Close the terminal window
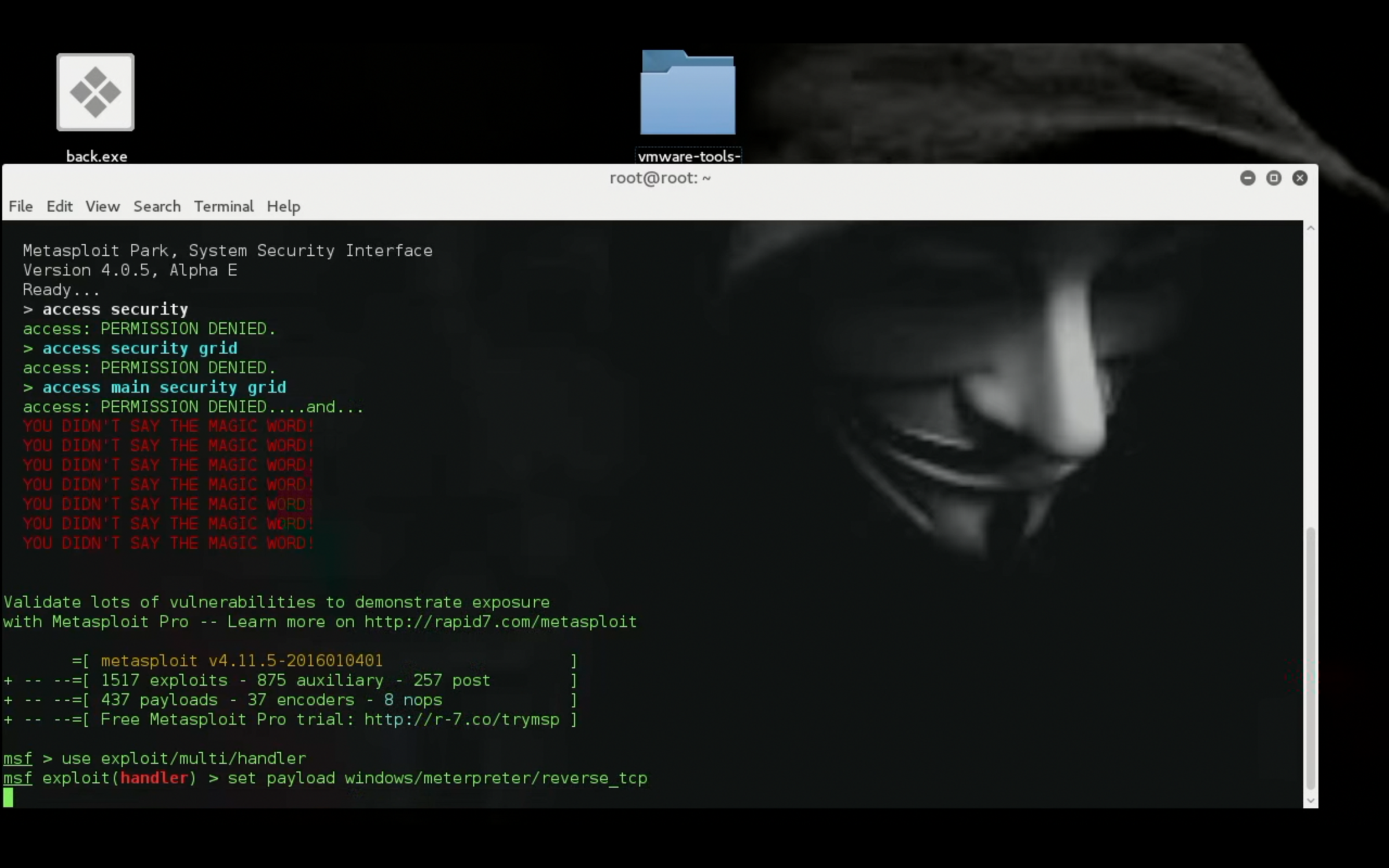Viewport: 1389px width, 868px height. pos(1300,178)
